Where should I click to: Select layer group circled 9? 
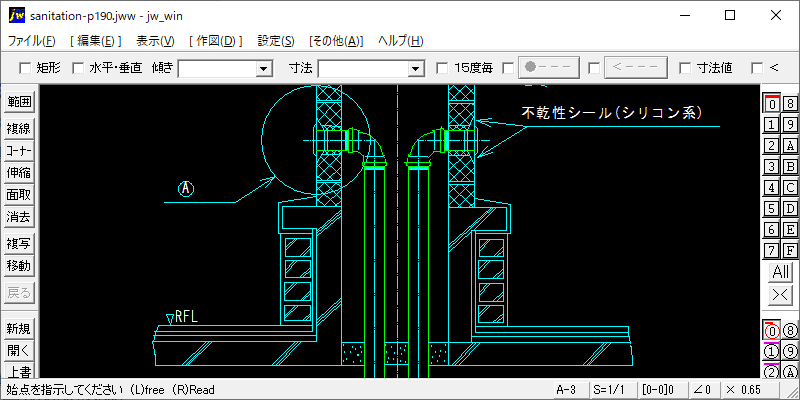[x=790, y=352]
